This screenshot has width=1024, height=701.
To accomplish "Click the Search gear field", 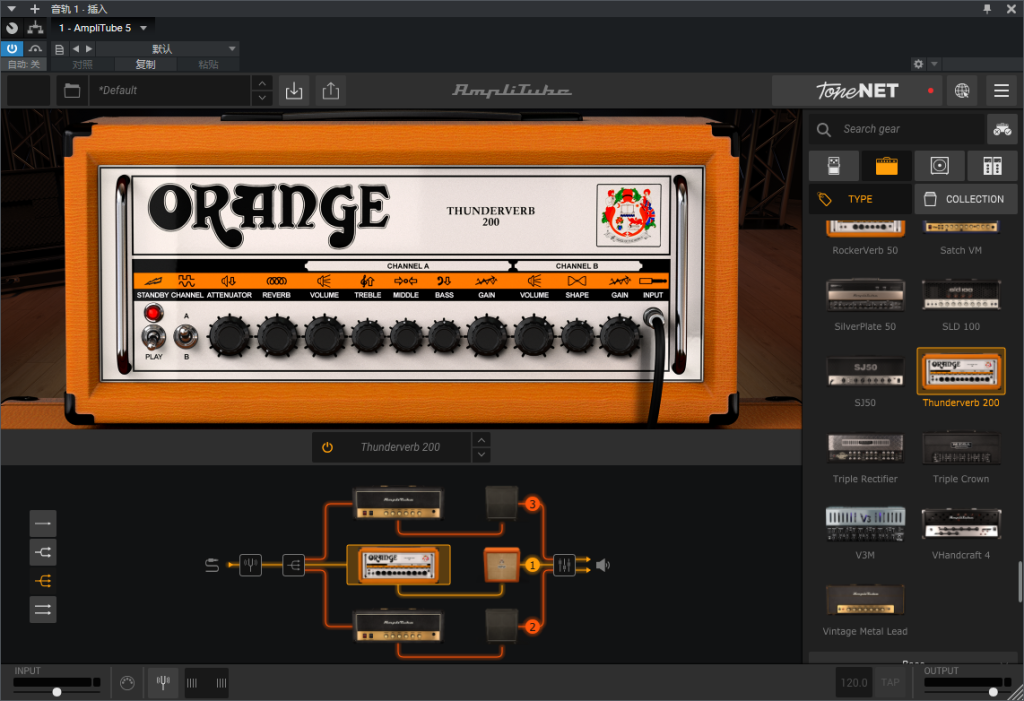I will click(x=896, y=129).
